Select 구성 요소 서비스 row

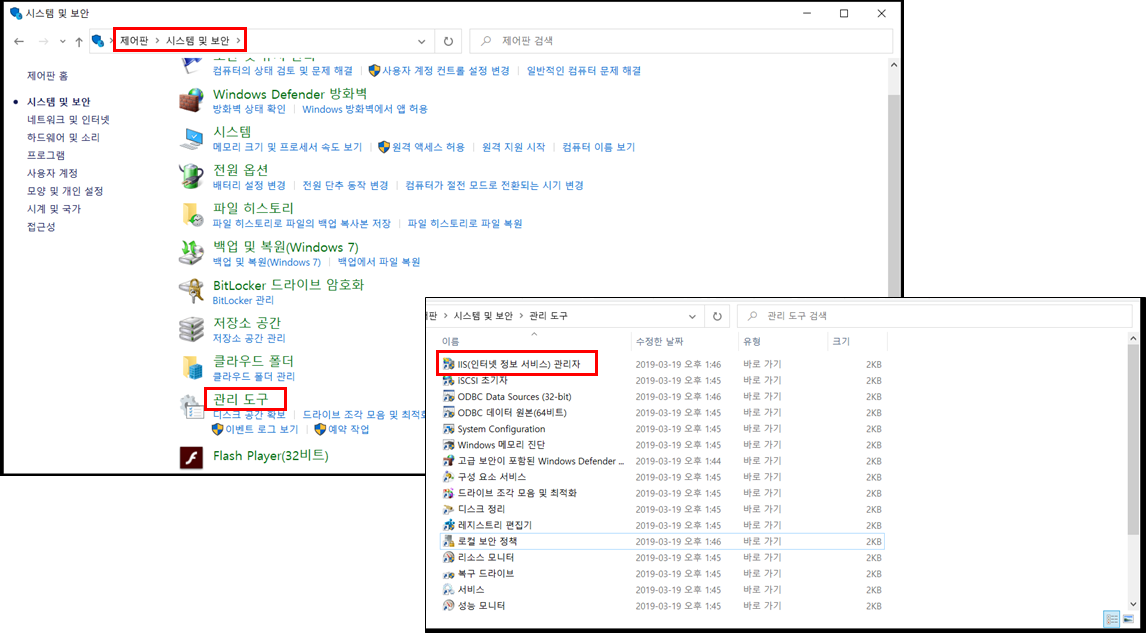(x=662, y=477)
